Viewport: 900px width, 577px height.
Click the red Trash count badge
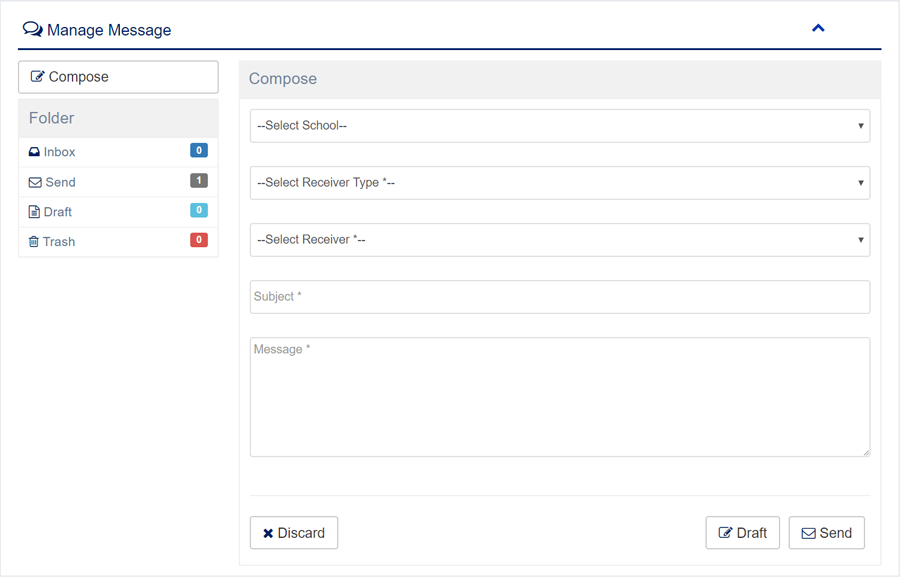199,240
